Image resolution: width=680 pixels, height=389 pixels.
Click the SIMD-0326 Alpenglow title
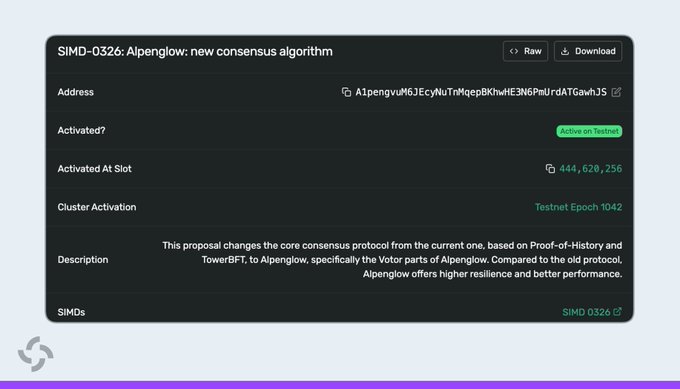click(195, 51)
